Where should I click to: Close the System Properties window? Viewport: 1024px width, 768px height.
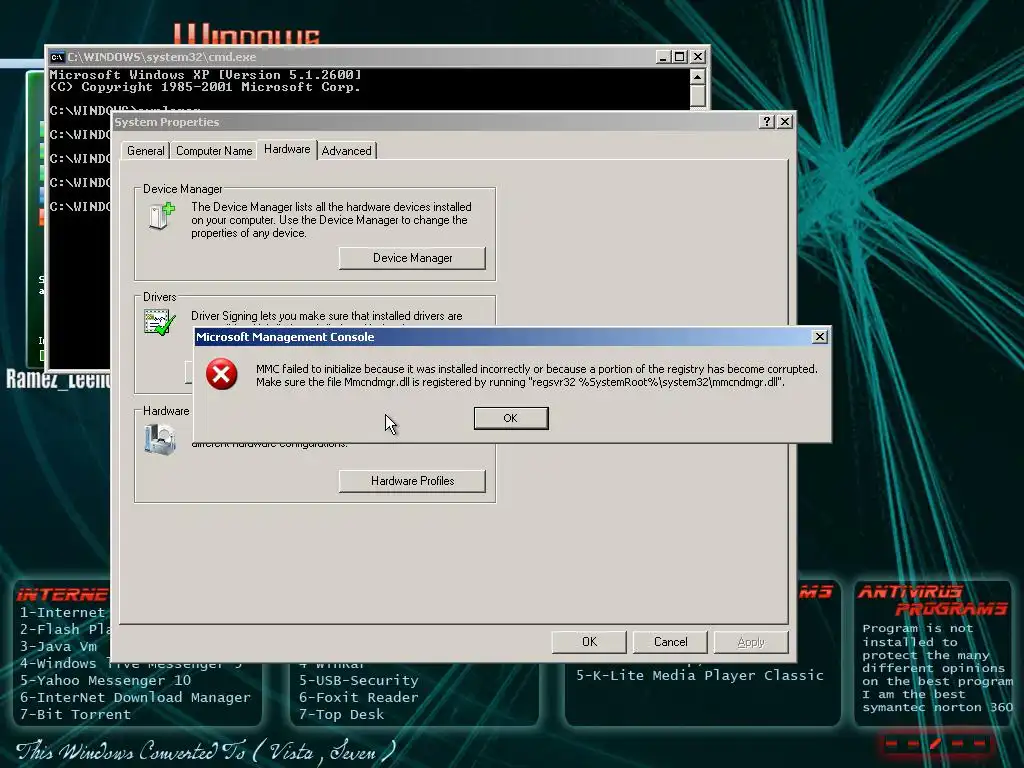(785, 121)
